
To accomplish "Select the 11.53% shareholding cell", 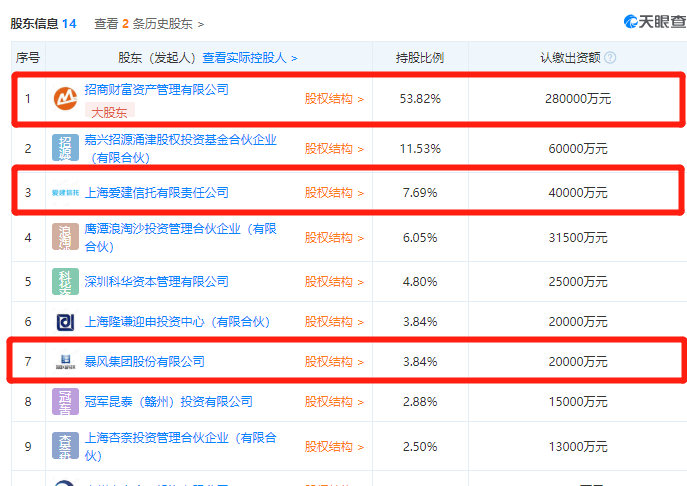I will (420, 149).
